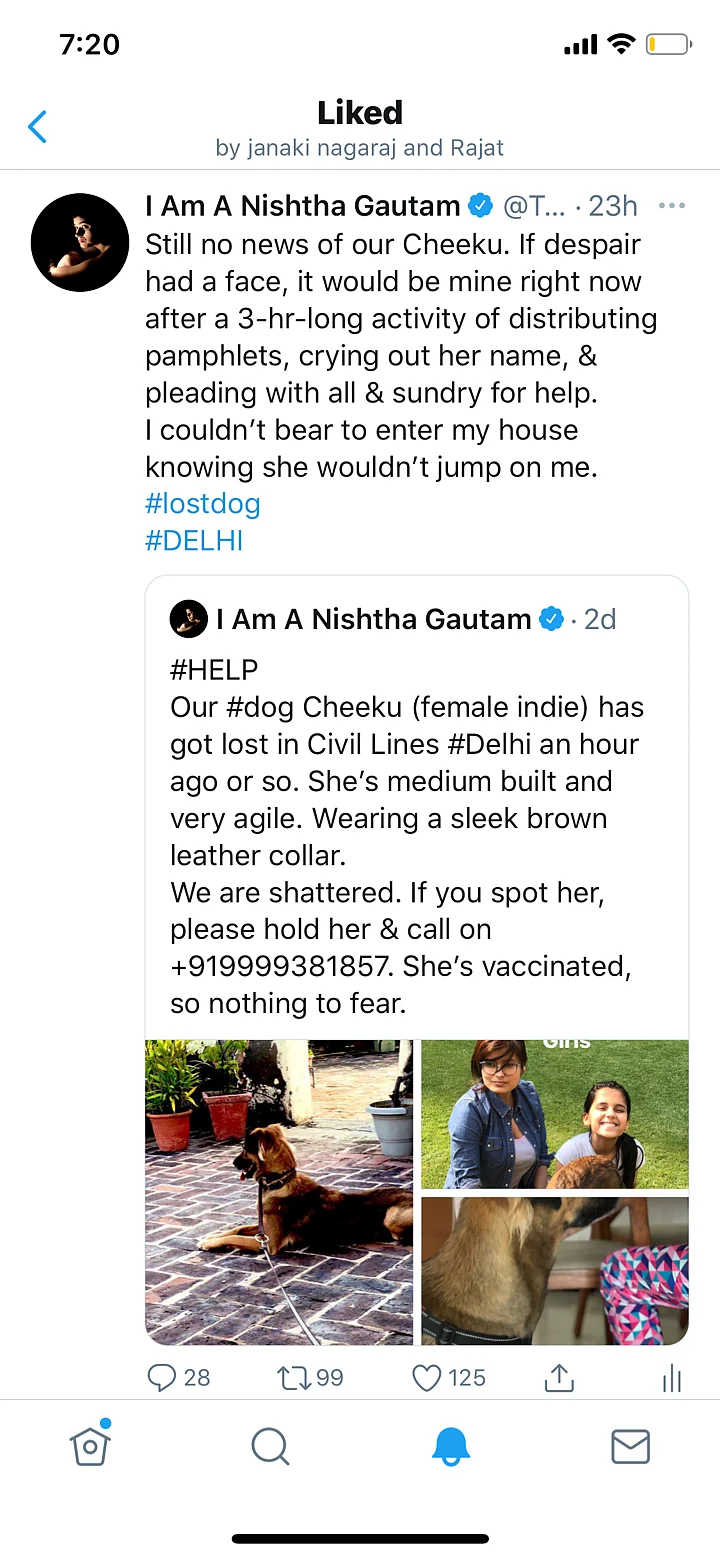Screen dimensions: 720x1559
Task: Open the Messages envelope tab
Action: pyautogui.click(x=630, y=1446)
